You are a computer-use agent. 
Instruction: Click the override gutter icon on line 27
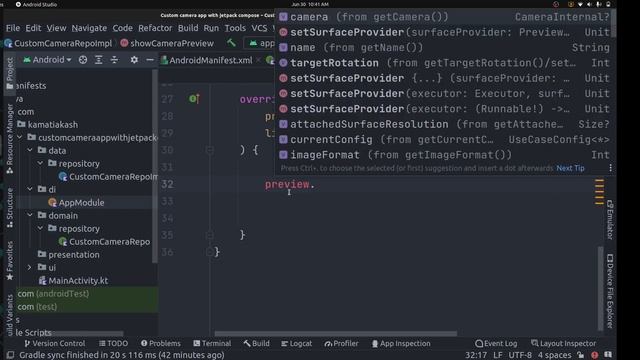tap(194, 99)
